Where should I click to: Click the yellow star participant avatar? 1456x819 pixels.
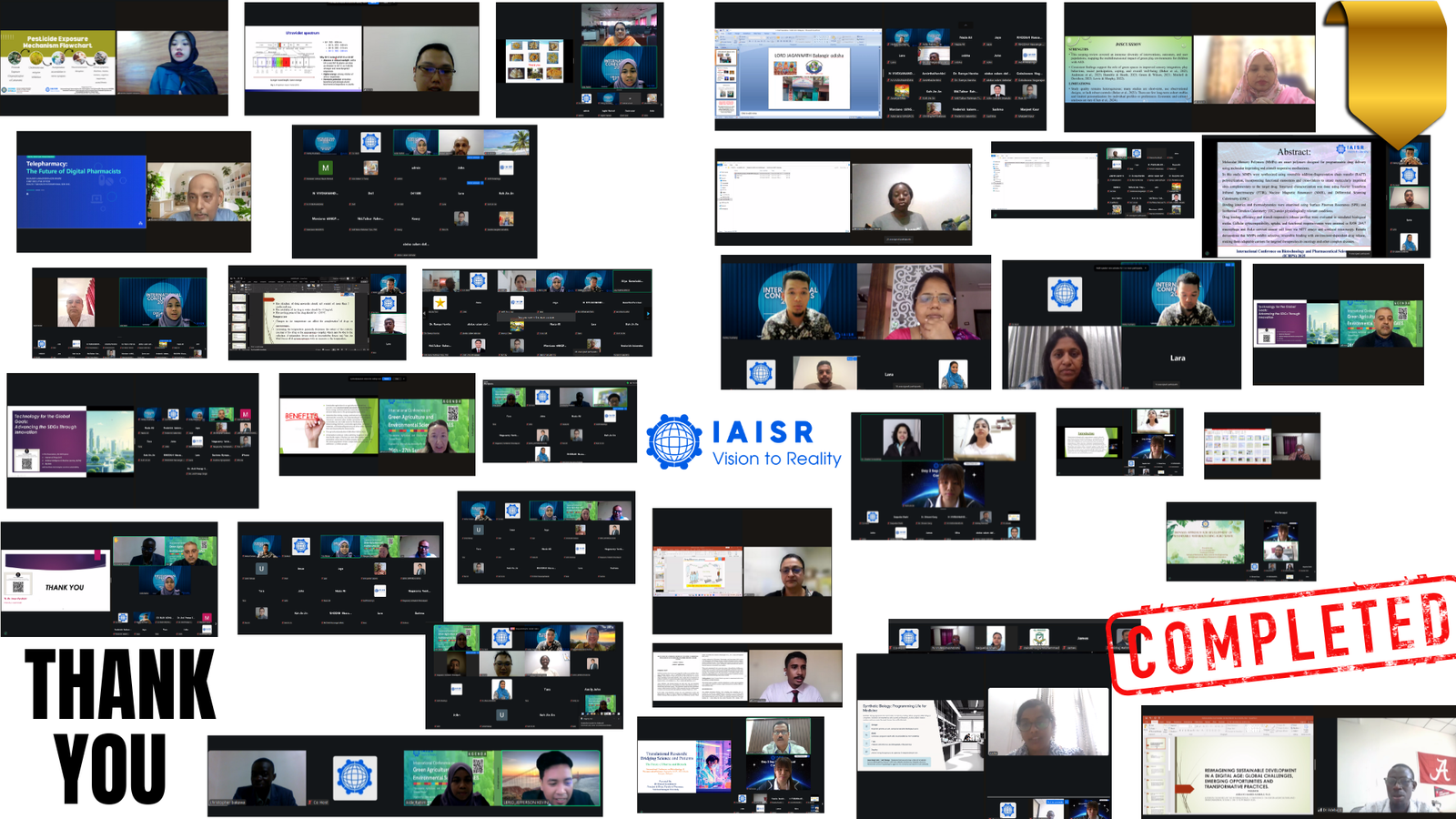(440, 302)
